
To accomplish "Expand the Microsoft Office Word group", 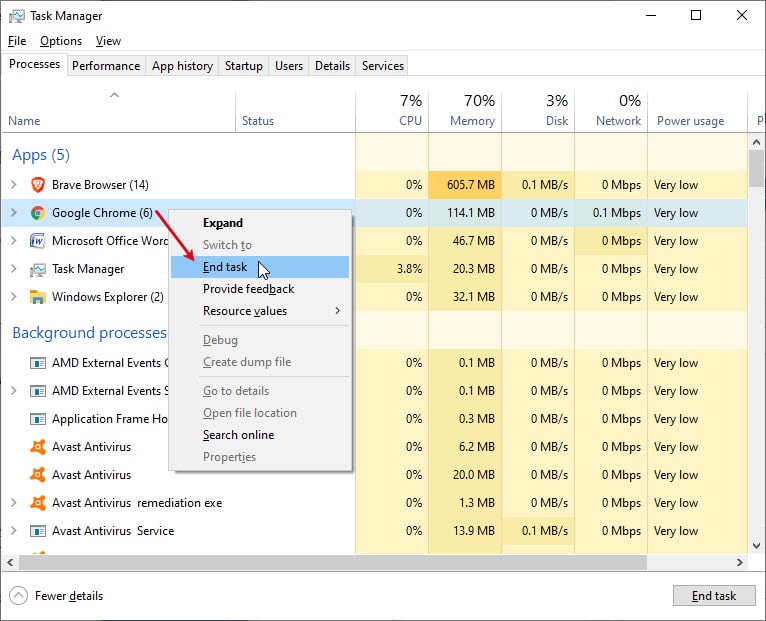I will click(x=14, y=240).
